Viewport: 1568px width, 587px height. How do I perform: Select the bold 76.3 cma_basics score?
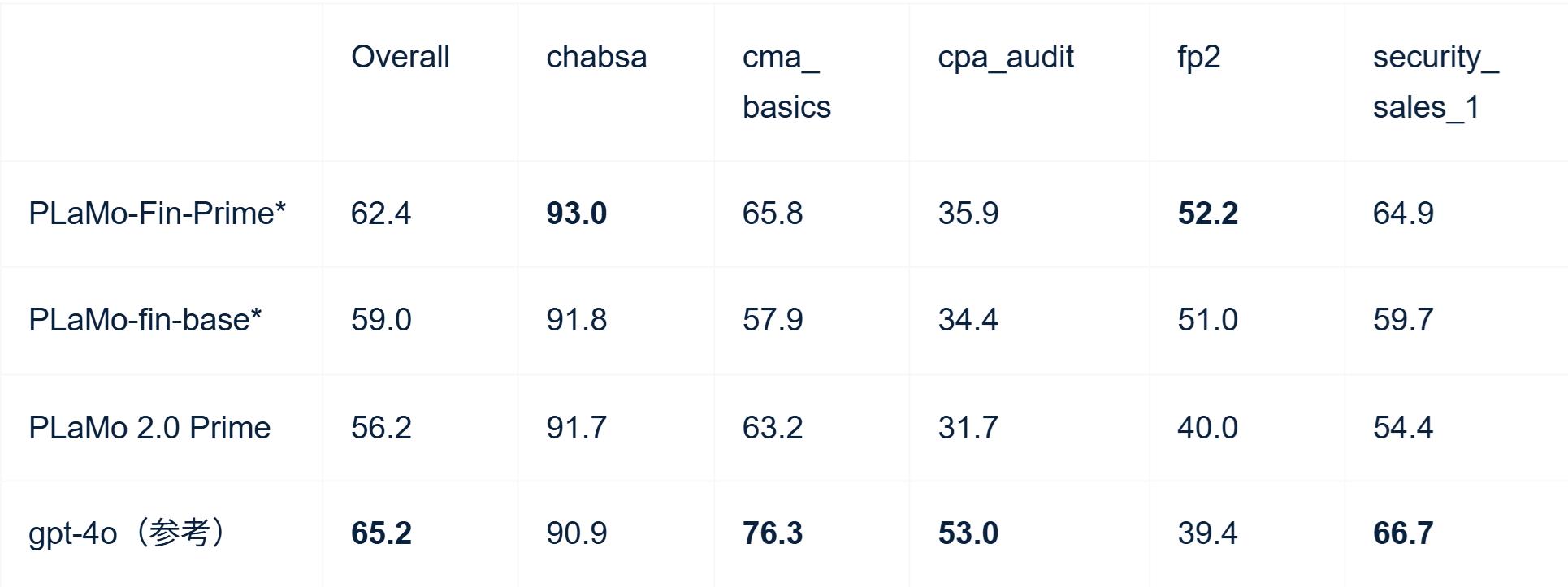pyautogui.click(x=772, y=533)
